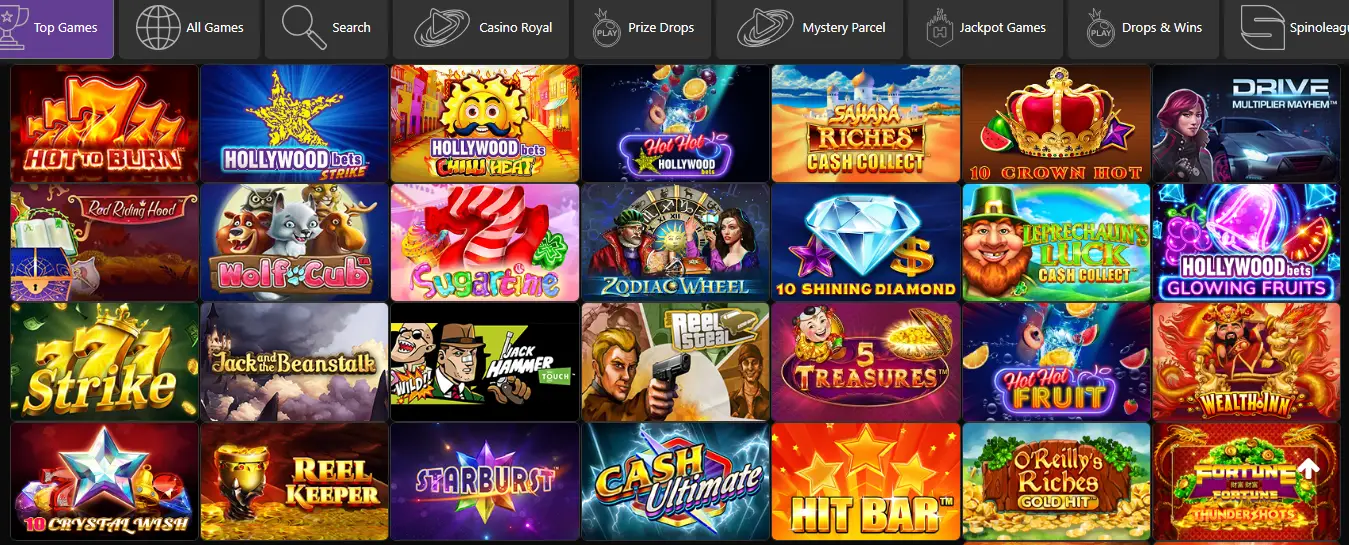Play the Wolf Cub game
The width and height of the screenshot is (1349, 545).
(x=294, y=242)
